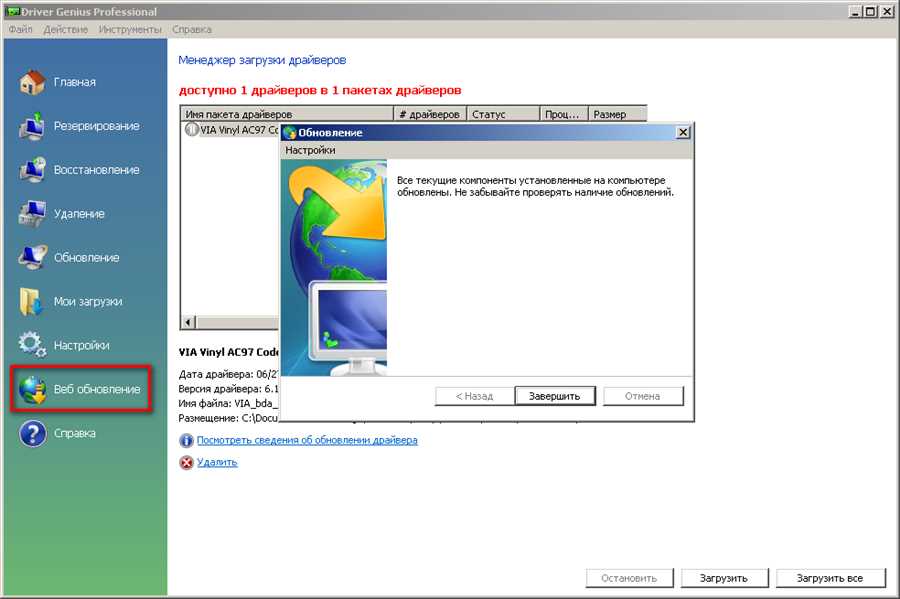Click the left arrow of the list scrollbar

click(188, 322)
